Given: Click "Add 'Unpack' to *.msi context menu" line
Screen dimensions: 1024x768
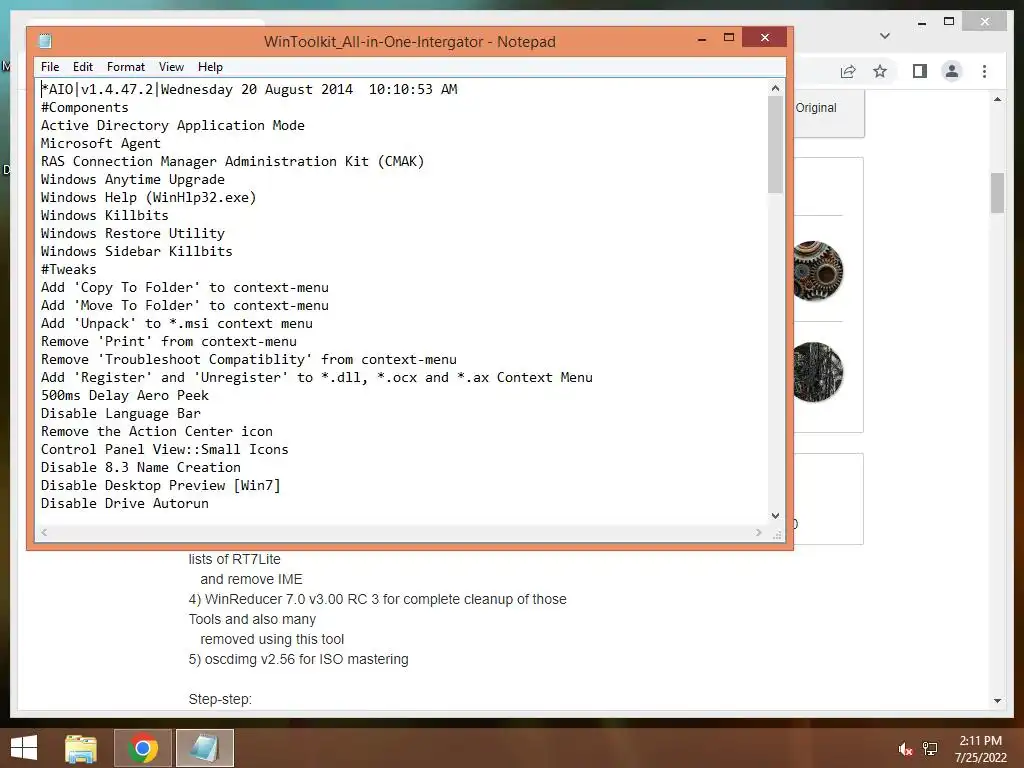Looking at the screenshot, I should [177, 323].
